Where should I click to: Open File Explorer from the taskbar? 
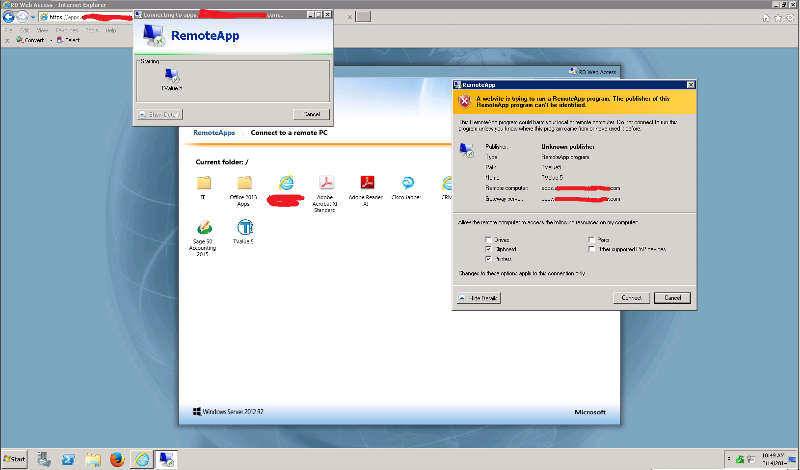coord(93,459)
